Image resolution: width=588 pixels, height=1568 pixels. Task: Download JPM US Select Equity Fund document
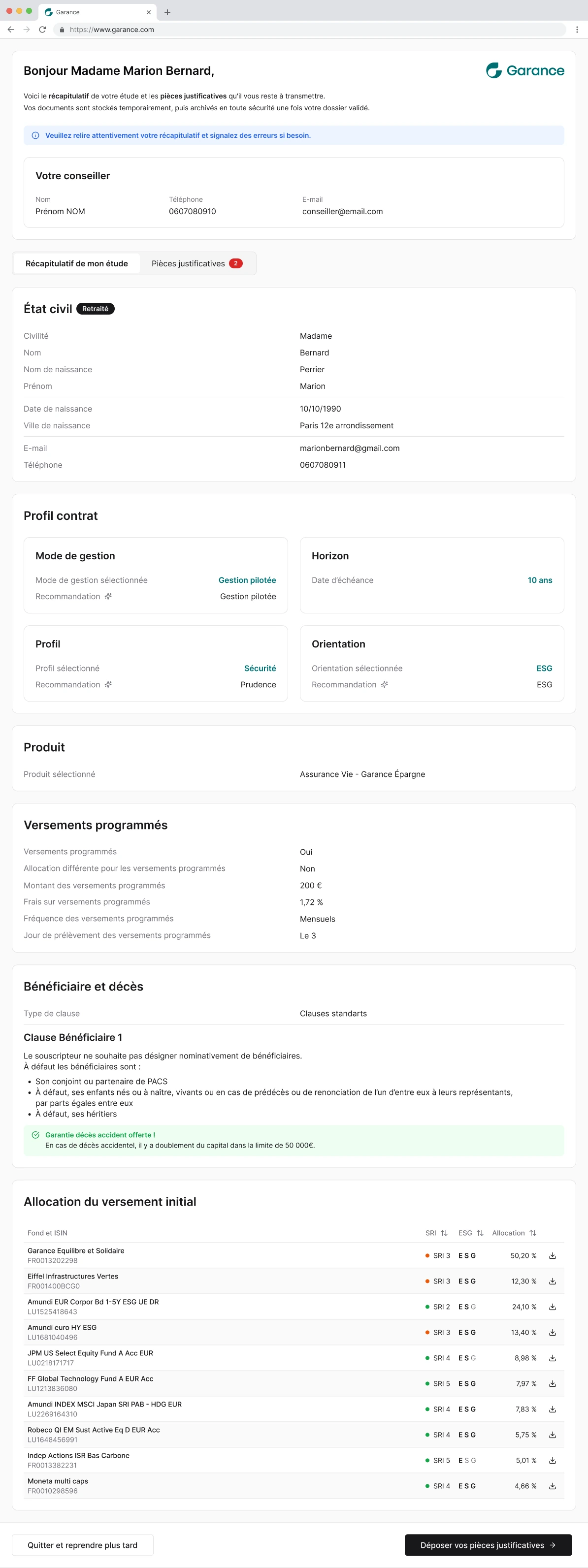[552, 1358]
